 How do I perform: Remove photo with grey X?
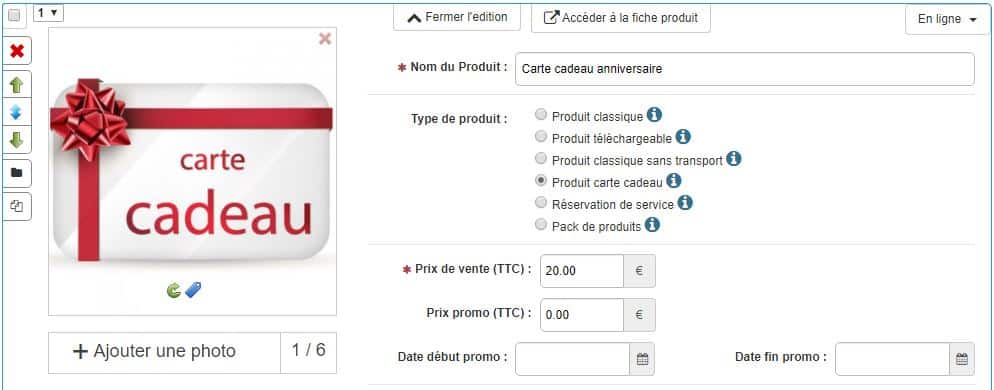coord(325,39)
